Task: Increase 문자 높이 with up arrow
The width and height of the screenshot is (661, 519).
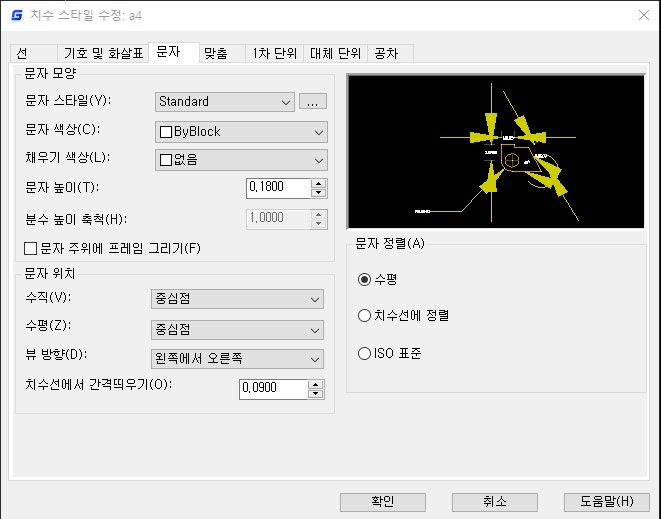Action: [319, 183]
